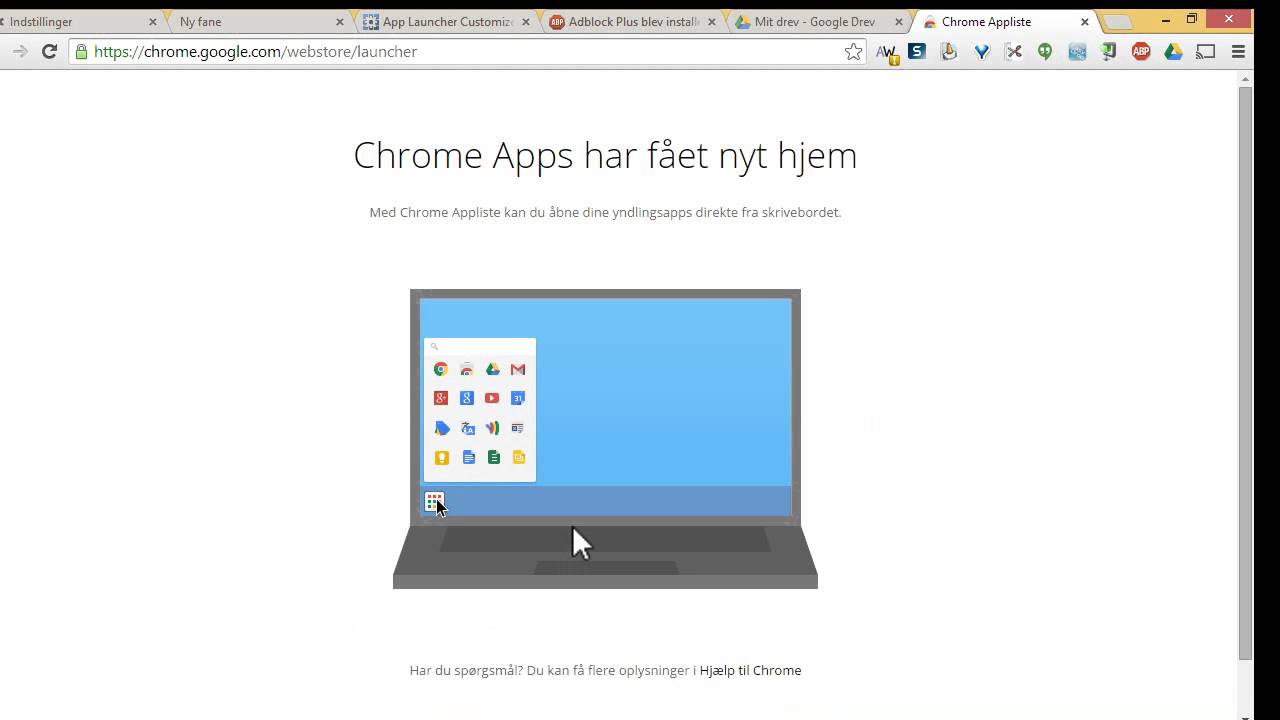
Task: Click the blue Y-shaped extension icon
Action: [x=981, y=52]
